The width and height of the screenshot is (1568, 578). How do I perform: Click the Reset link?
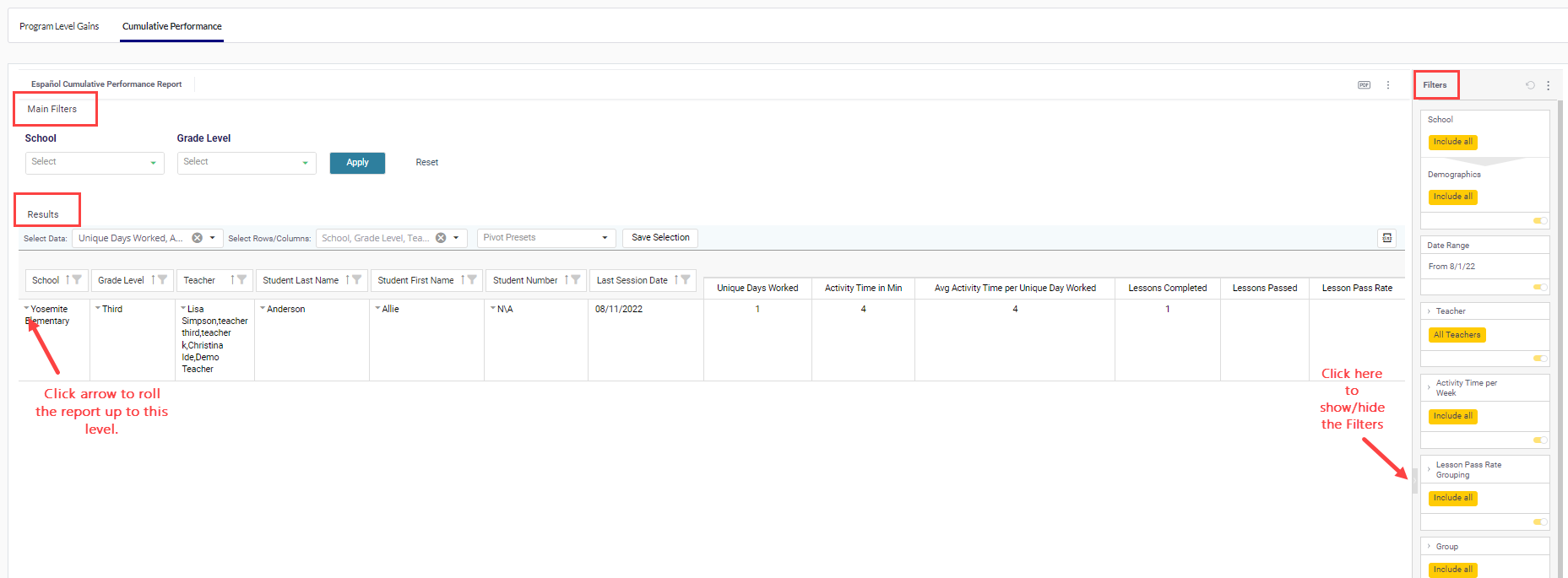coord(426,162)
